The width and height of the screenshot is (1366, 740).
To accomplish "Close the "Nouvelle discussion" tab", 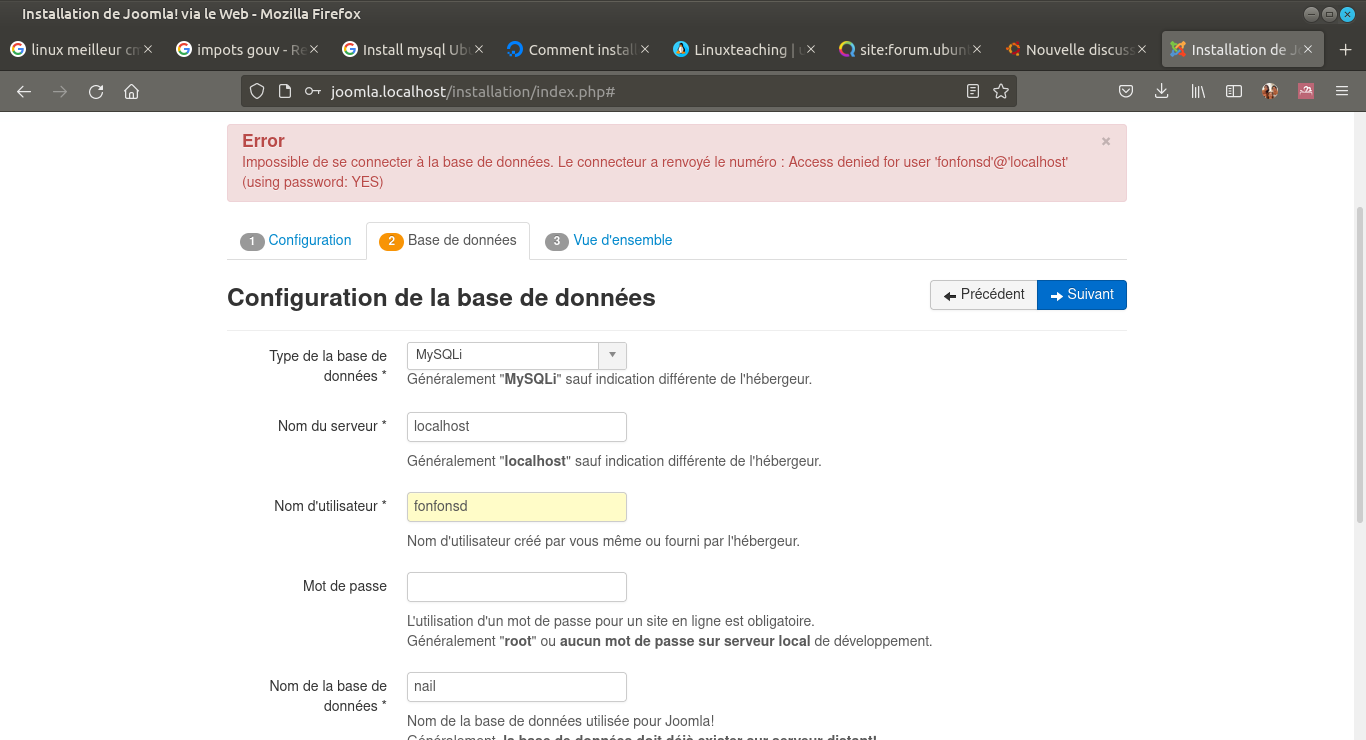I will (x=1143, y=49).
